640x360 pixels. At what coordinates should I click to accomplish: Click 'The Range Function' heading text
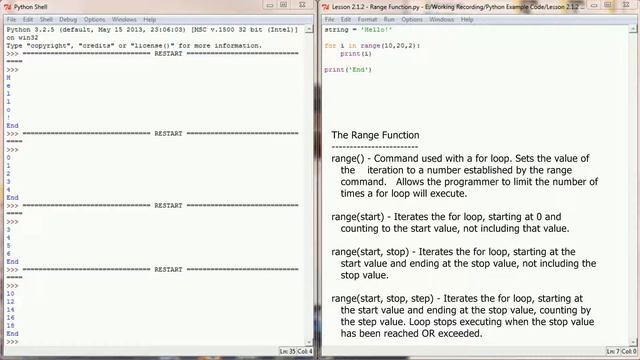click(x=375, y=135)
